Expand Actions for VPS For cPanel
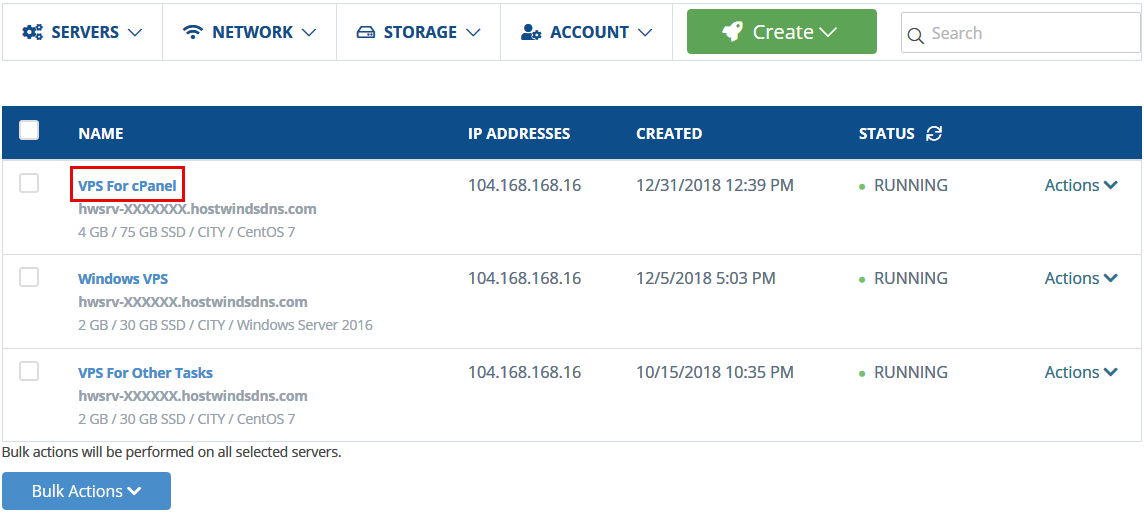The image size is (1144, 514). 1081,185
